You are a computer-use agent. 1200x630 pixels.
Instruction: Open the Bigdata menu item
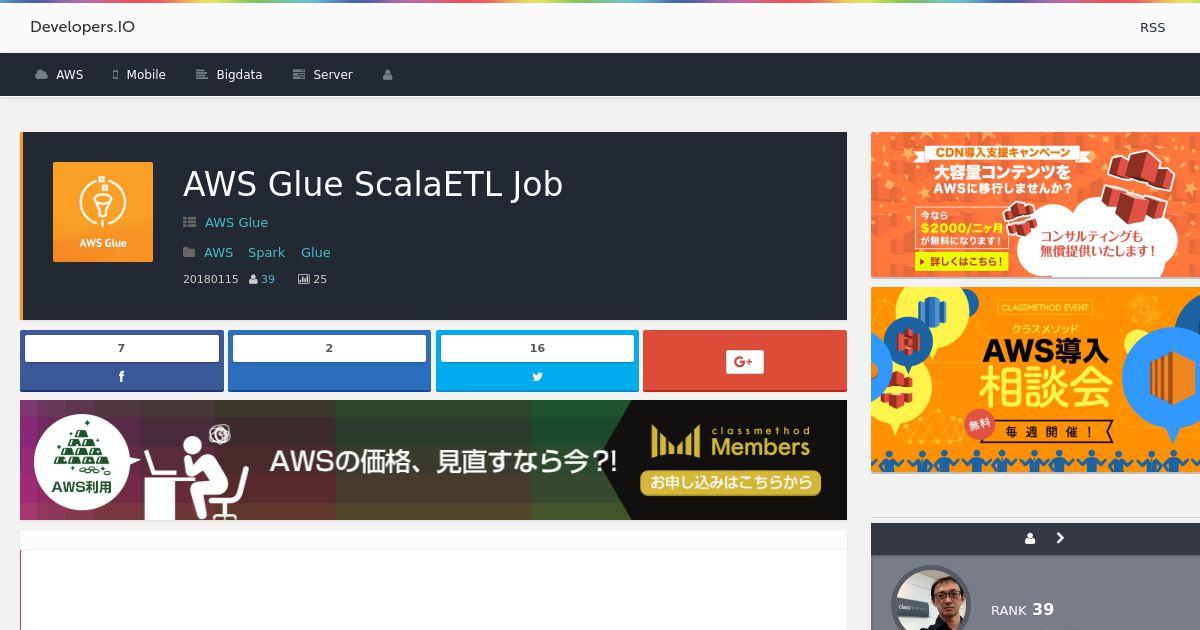click(229, 75)
